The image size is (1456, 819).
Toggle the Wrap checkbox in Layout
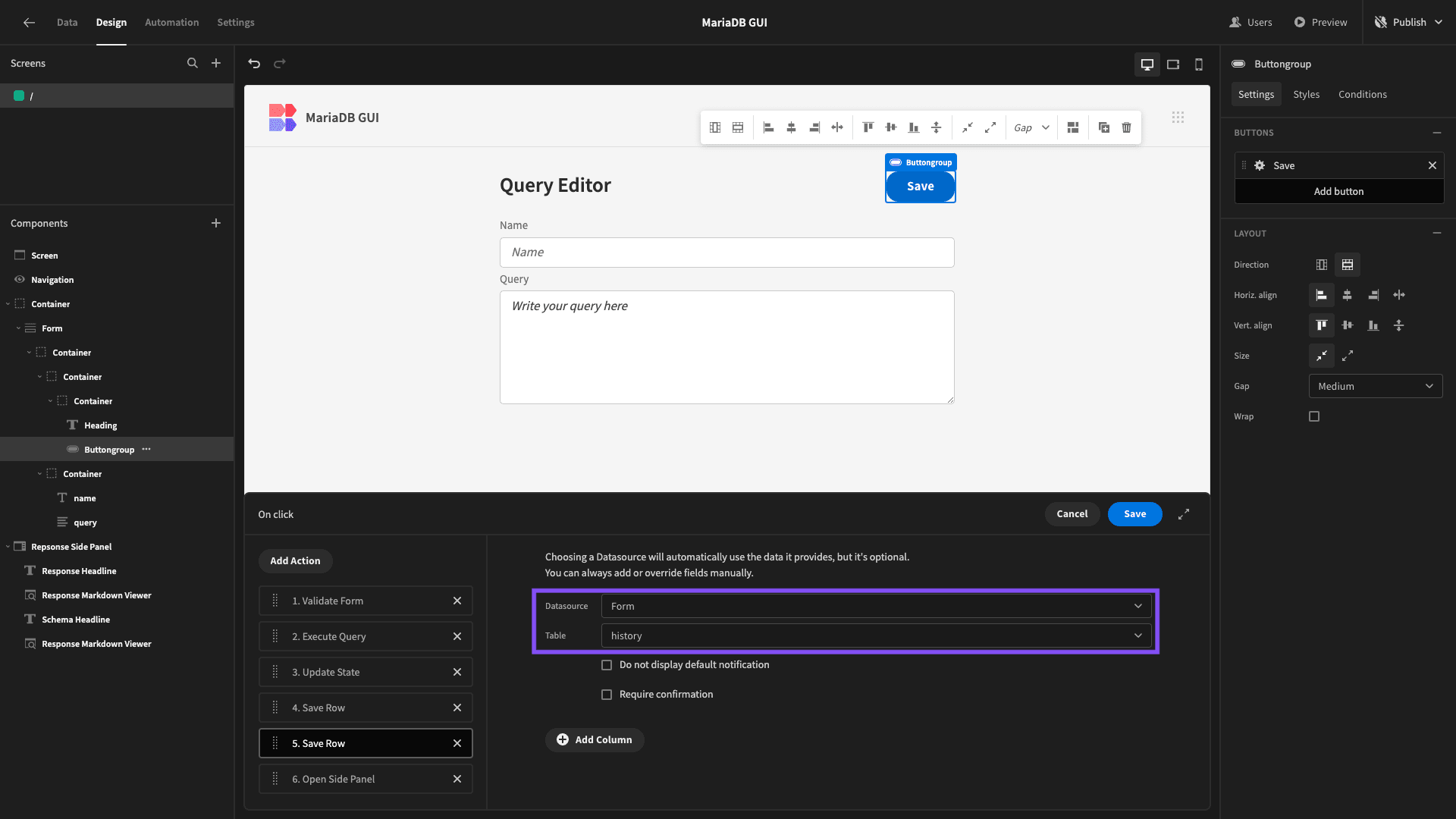pos(1314,416)
